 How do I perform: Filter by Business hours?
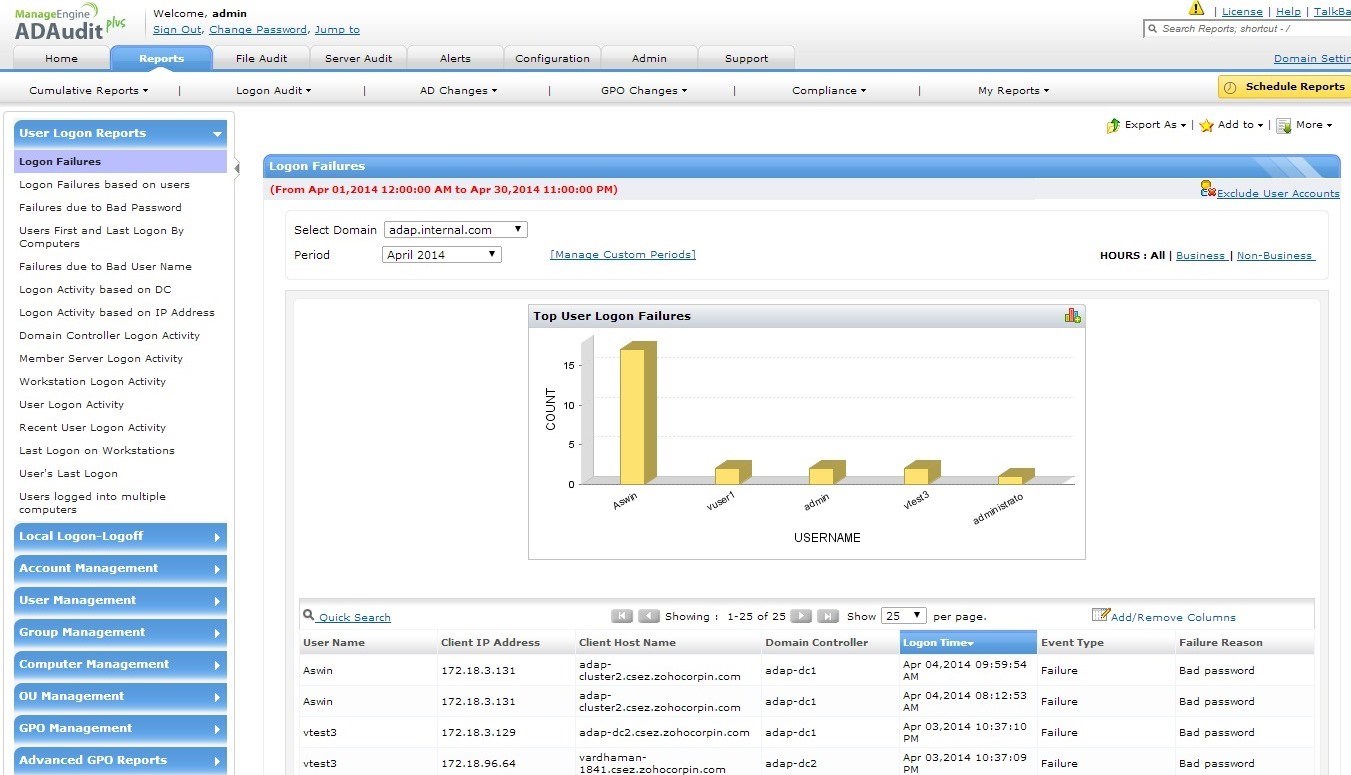coord(1200,255)
